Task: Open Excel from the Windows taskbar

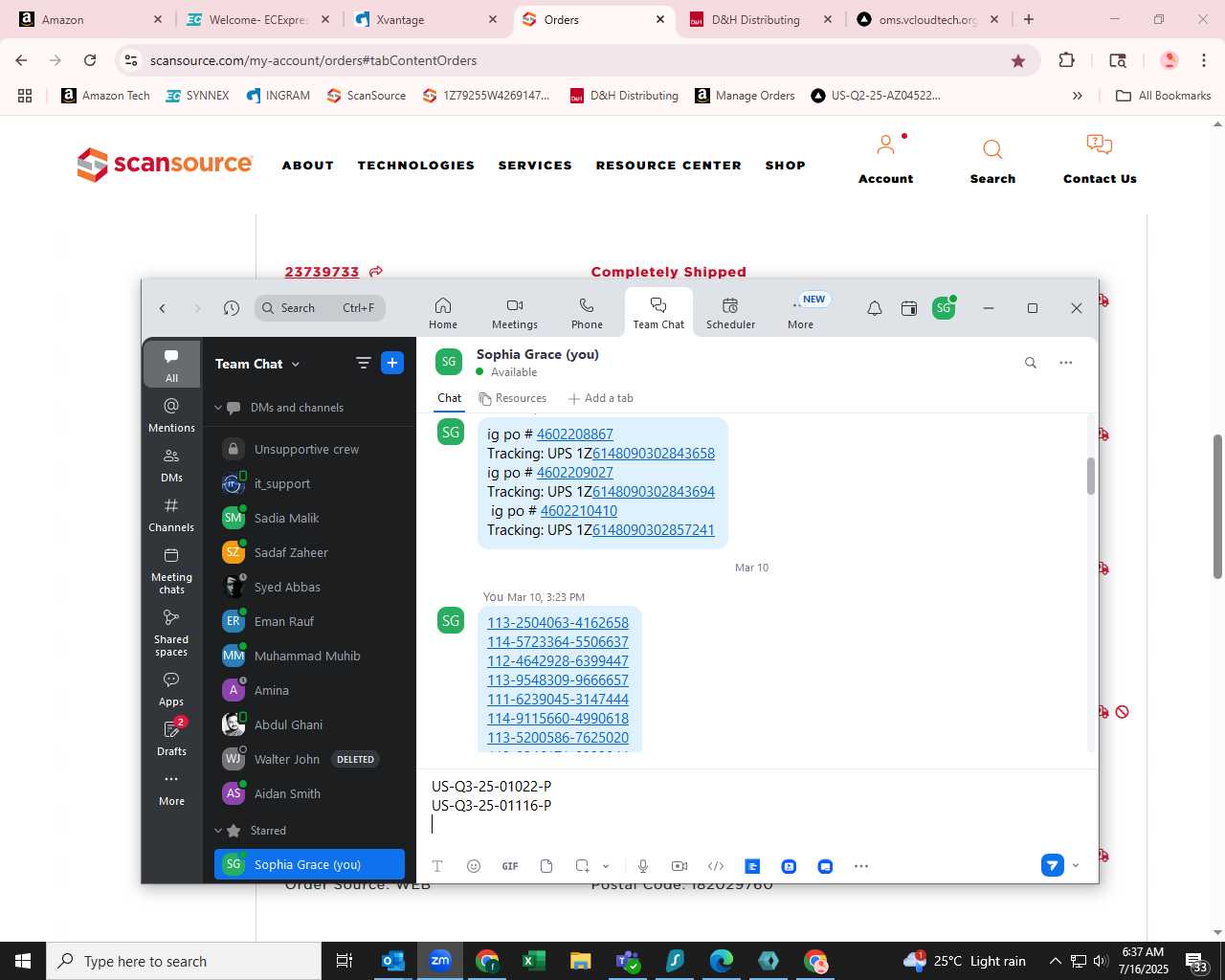Action: tap(533, 961)
